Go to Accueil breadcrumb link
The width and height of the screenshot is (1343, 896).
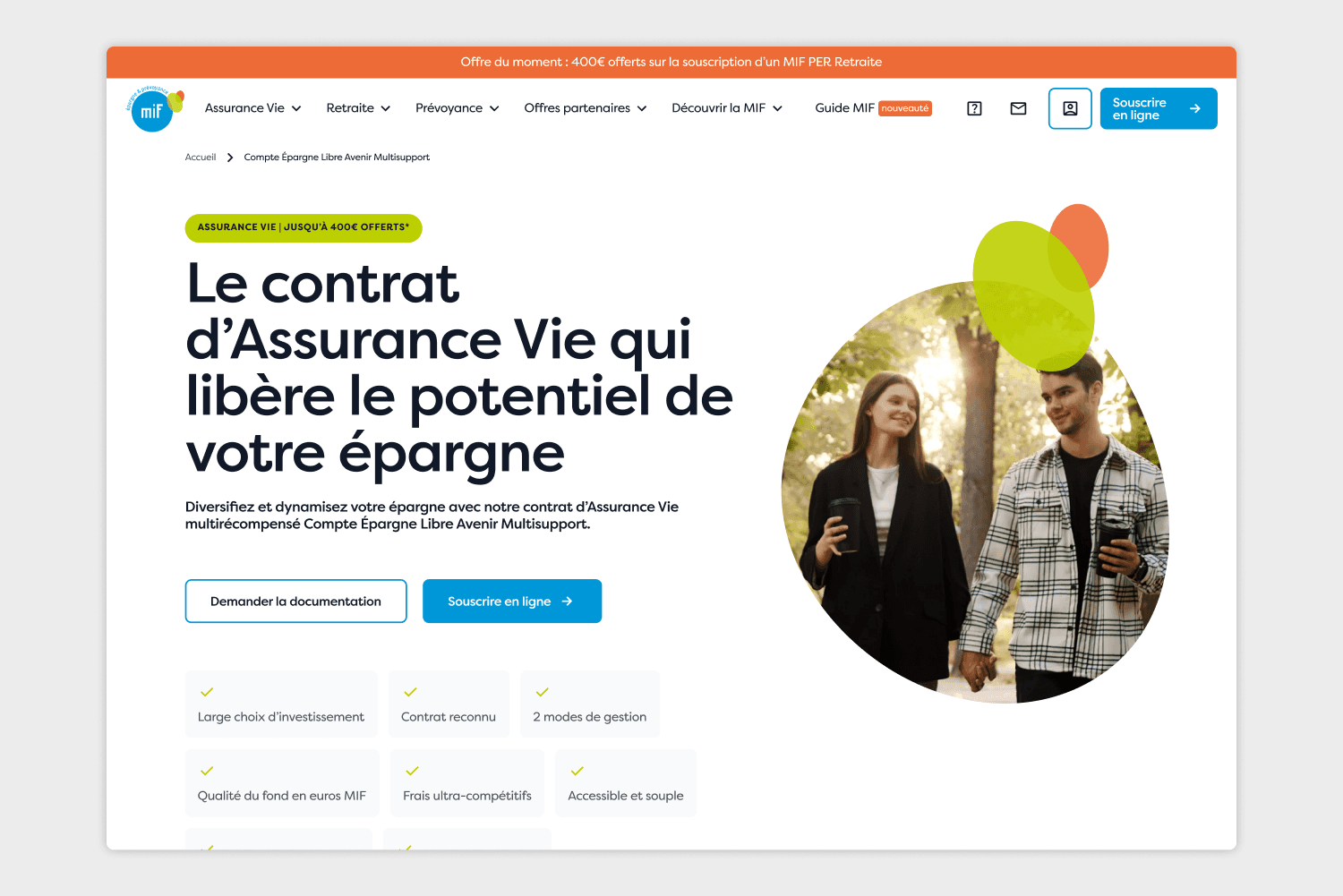point(201,158)
